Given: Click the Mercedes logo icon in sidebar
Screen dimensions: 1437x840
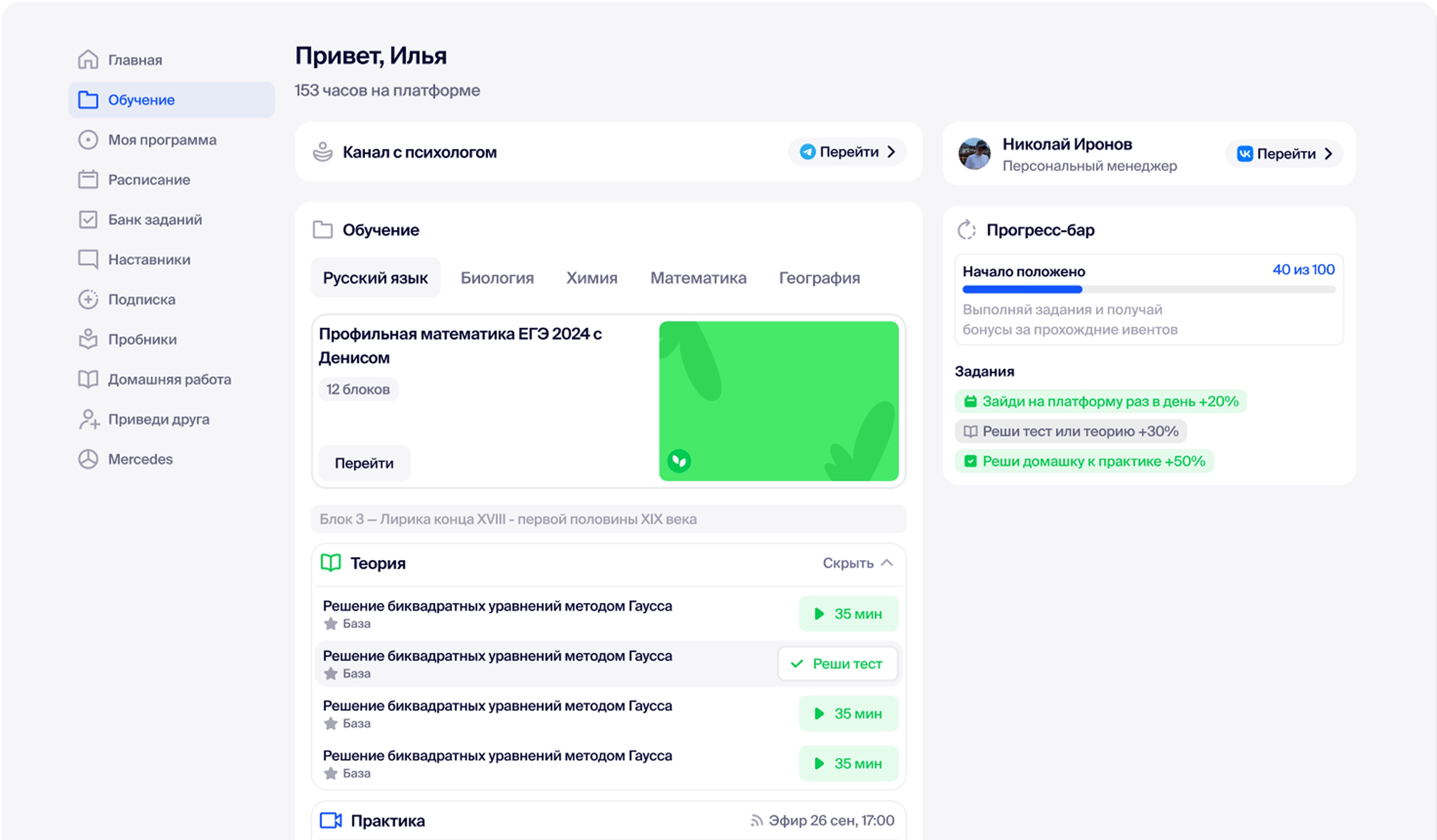Looking at the screenshot, I should [88, 459].
